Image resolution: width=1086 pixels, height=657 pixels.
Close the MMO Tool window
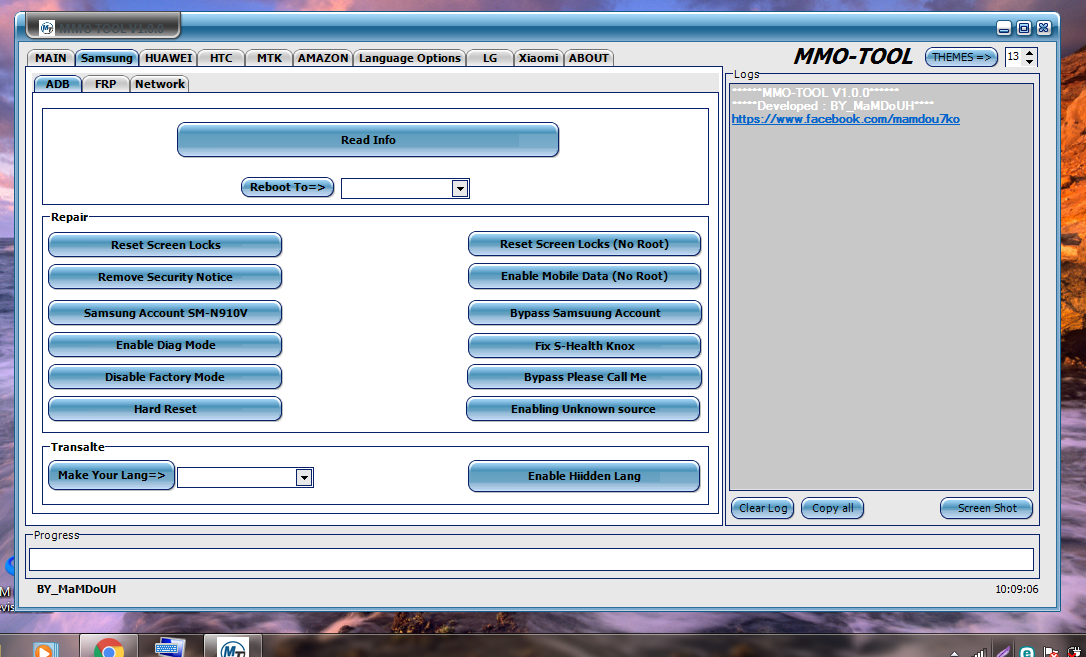pyautogui.click(x=1044, y=28)
